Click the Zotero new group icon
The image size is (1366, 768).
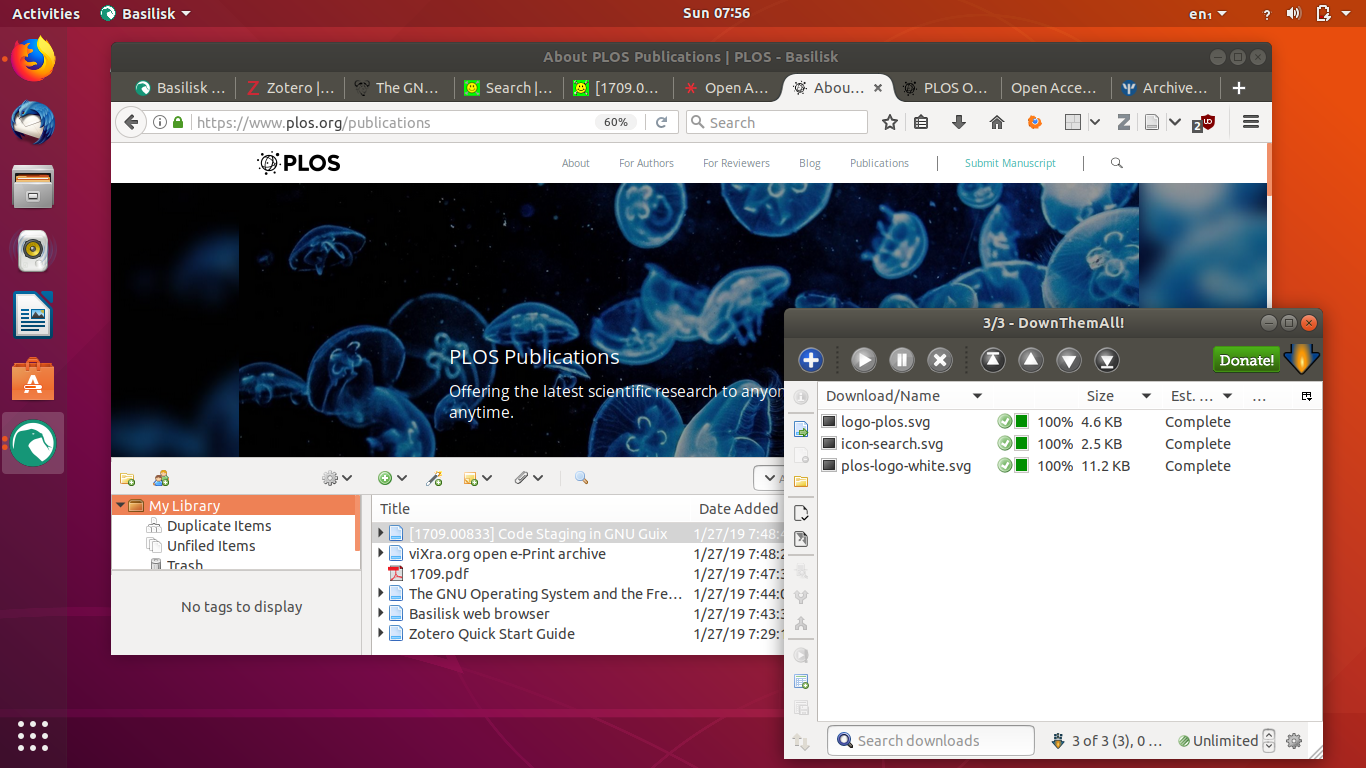pos(161,479)
